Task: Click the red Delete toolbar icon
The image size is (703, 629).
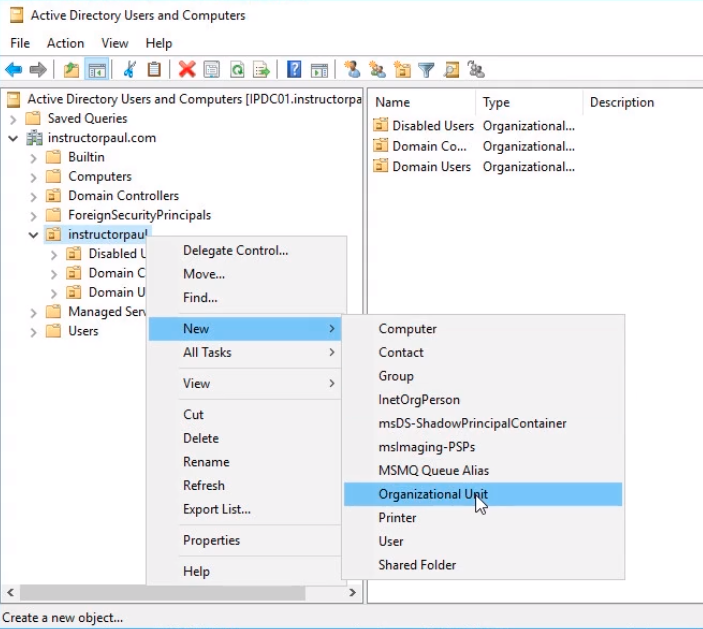Action: click(x=186, y=69)
